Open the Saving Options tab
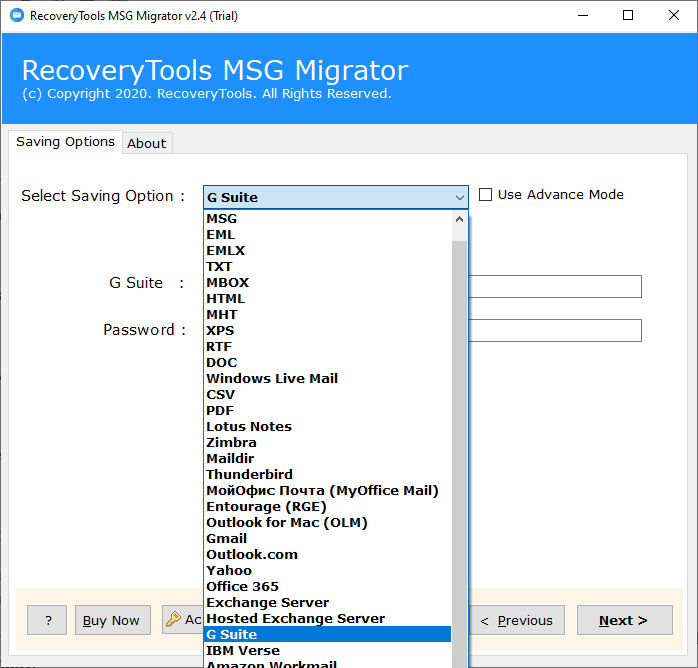This screenshot has width=698, height=668. (x=65, y=142)
